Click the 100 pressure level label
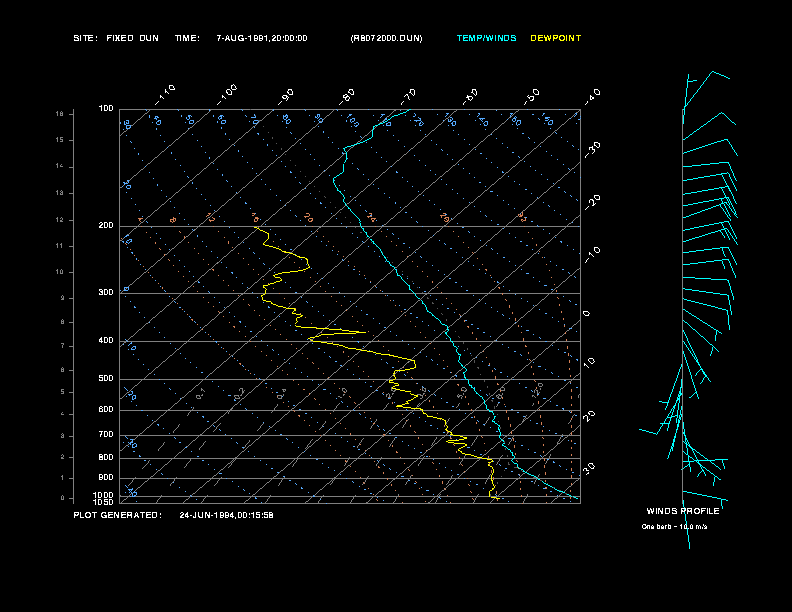Image resolution: width=792 pixels, height=612 pixels. (x=106, y=109)
